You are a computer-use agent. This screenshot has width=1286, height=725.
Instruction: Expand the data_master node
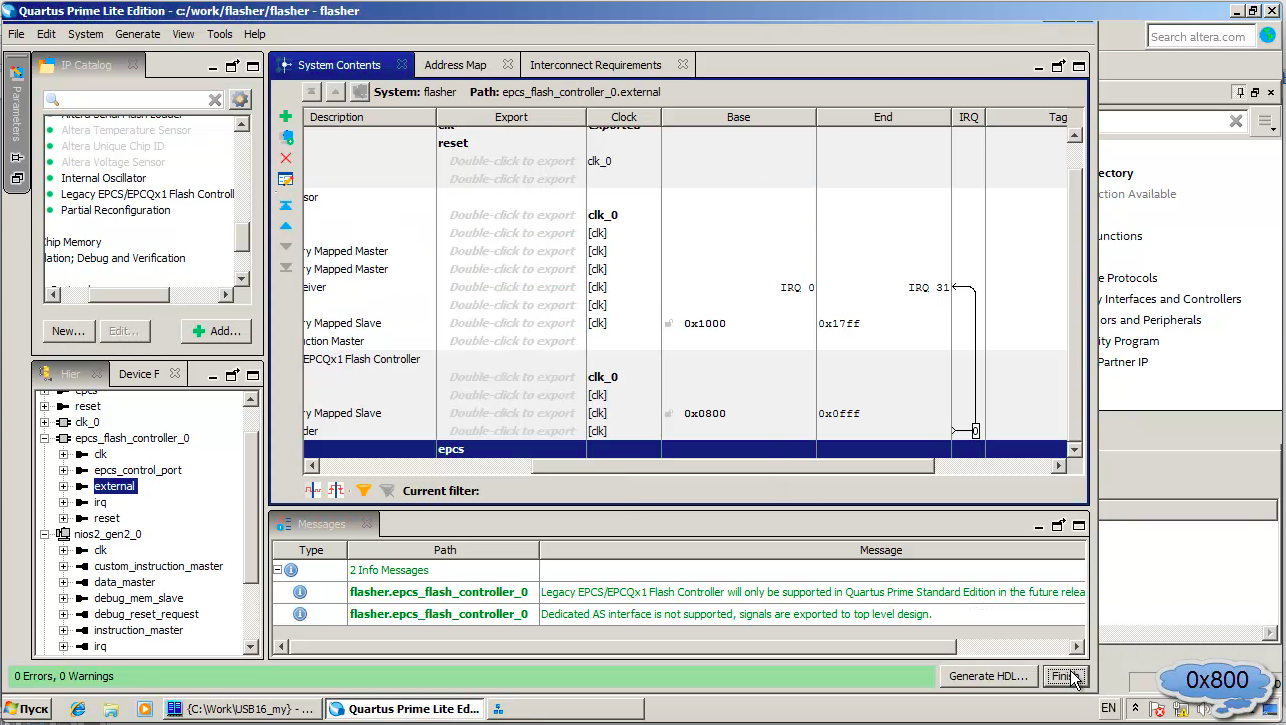[x=63, y=582]
